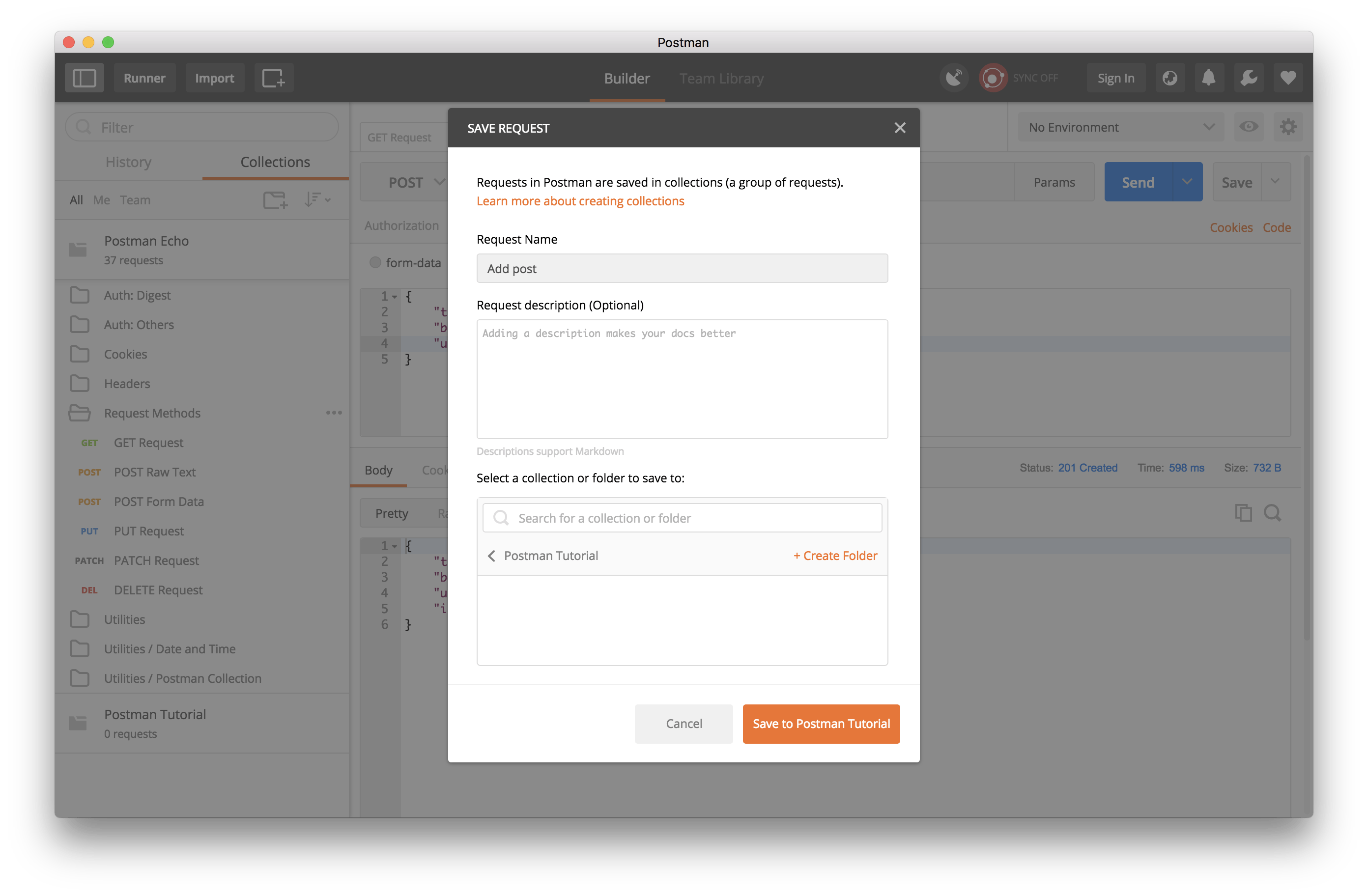Screen dimensions: 1368x896
Task: Click the heart icon
Action: pyautogui.click(x=1288, y=78)
